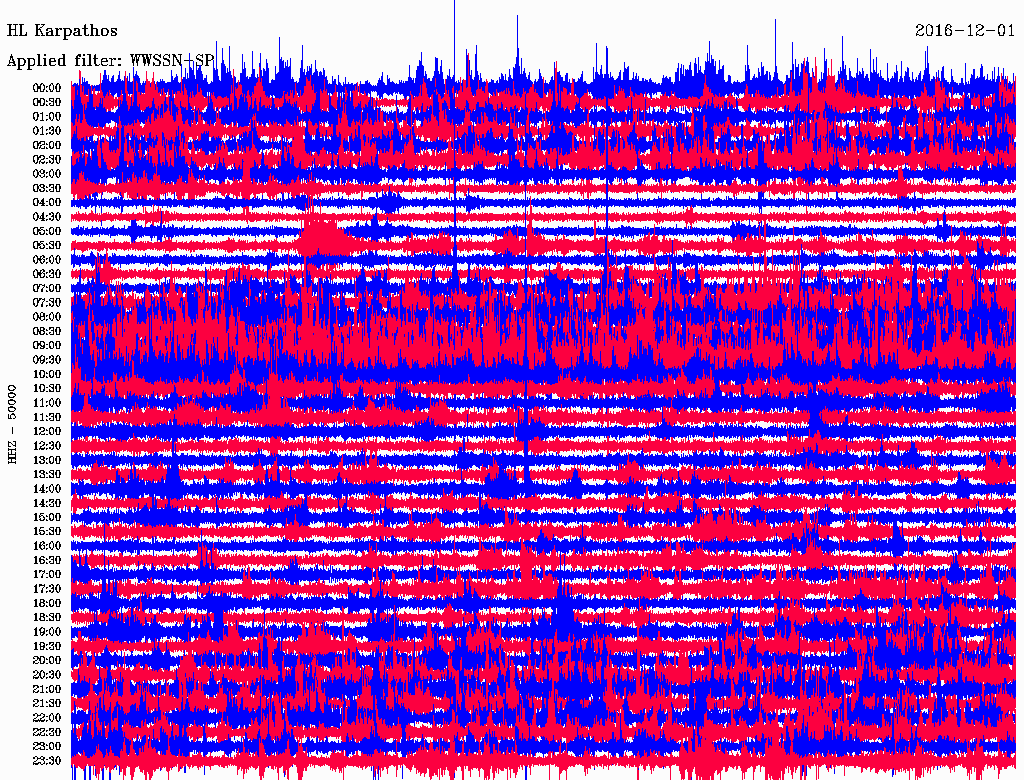The width and height of the screenshot is (1024, 780).
Task: Select the 04:00 time label
Action: click(x=47, y=202)
